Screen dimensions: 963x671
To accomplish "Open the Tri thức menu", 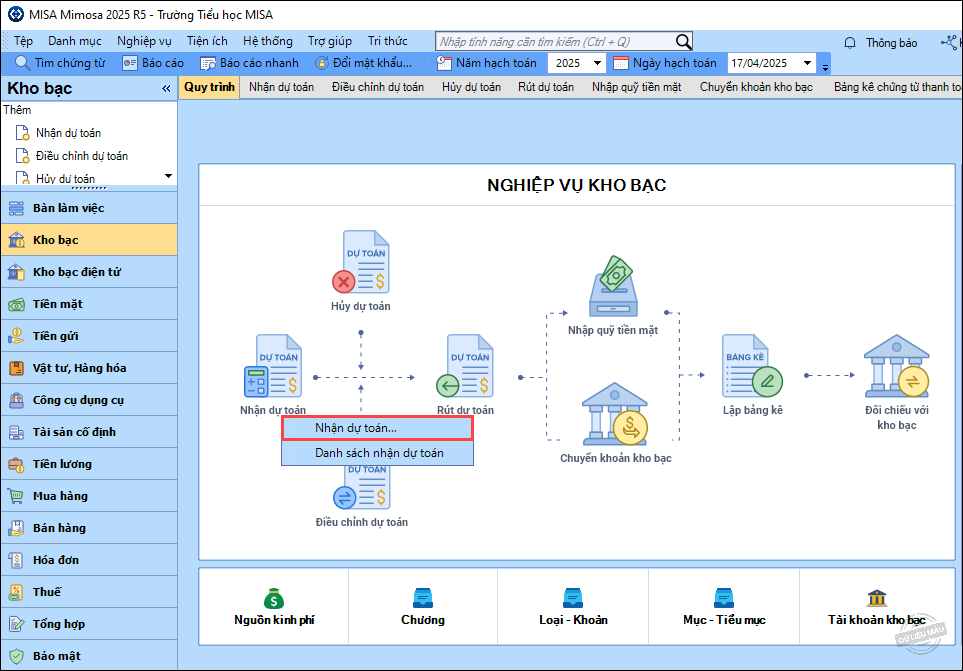I will 388,41.
